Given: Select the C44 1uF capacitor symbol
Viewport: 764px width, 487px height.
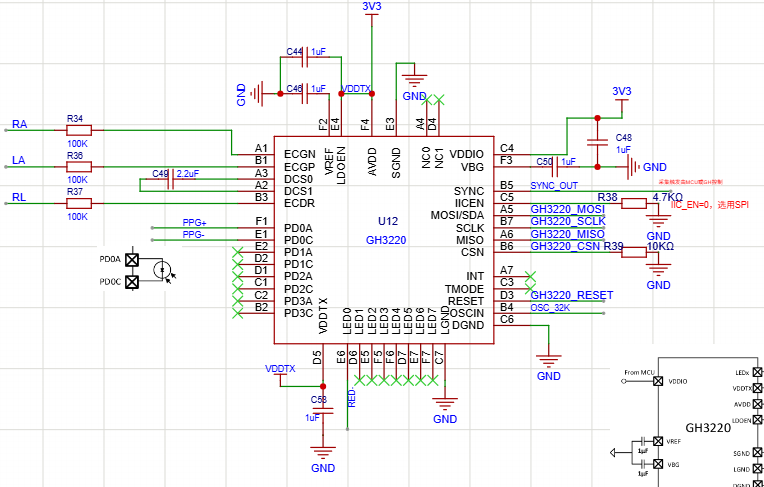Looking at the screenshot, I should coord(307,59).
